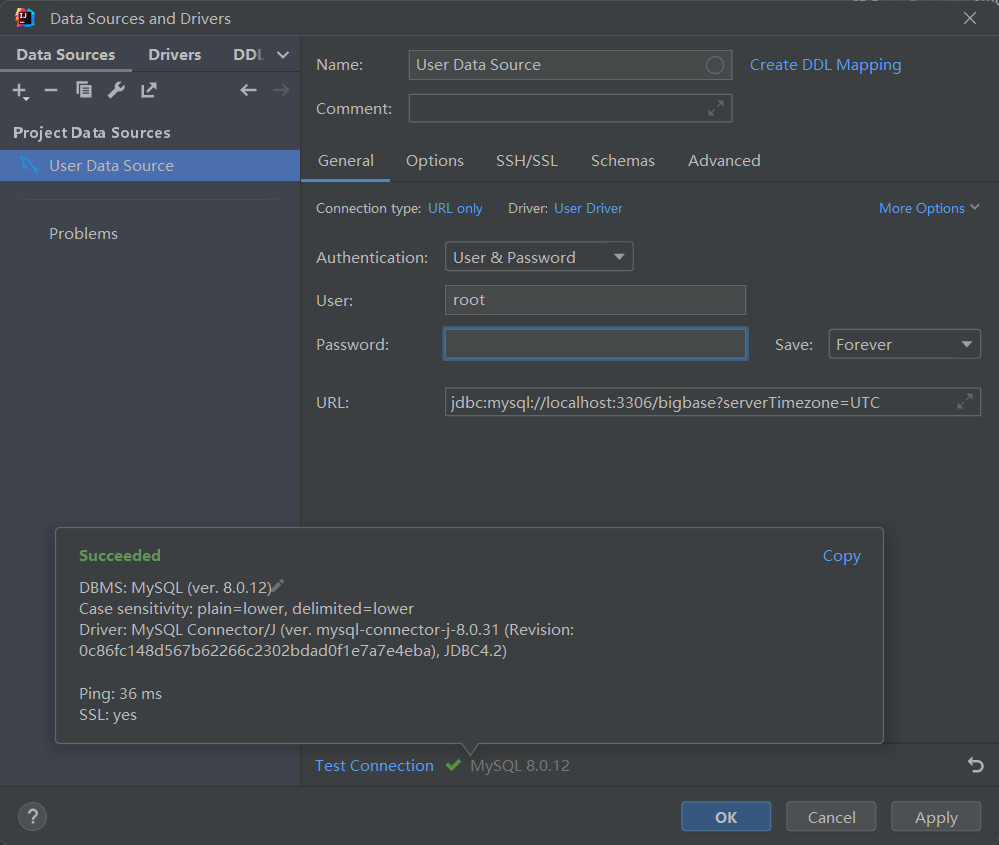Close the Data Sources and Drivers dialog
Screen dimensions: 999x845
[970, 18]
